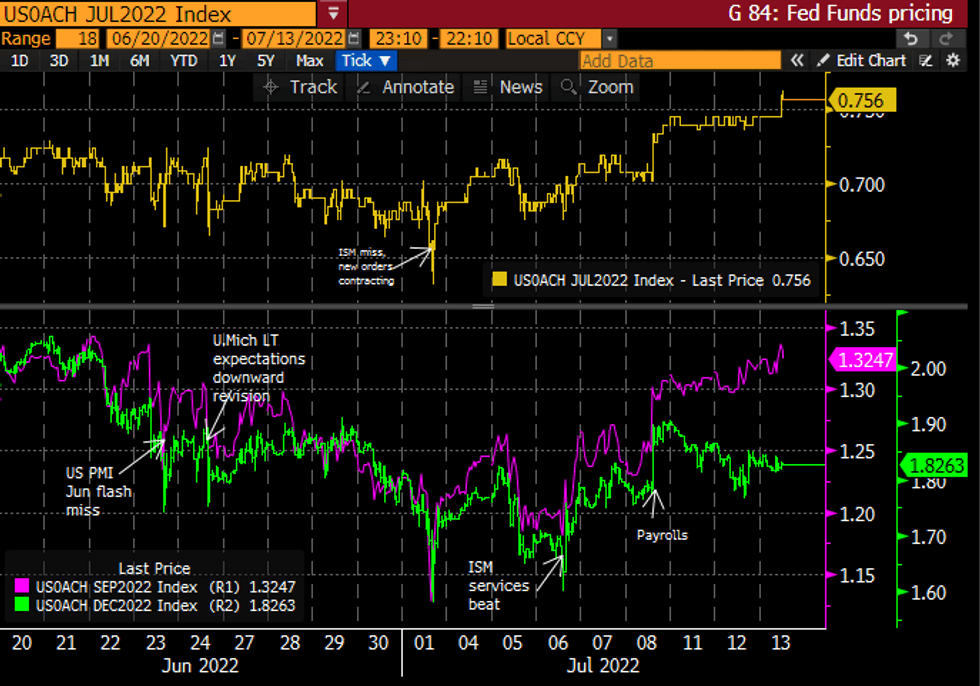This screenshot has height=686, width=980.
Task: Activate the Zoom magnifier tool
Action: click(x=598, y=87)
